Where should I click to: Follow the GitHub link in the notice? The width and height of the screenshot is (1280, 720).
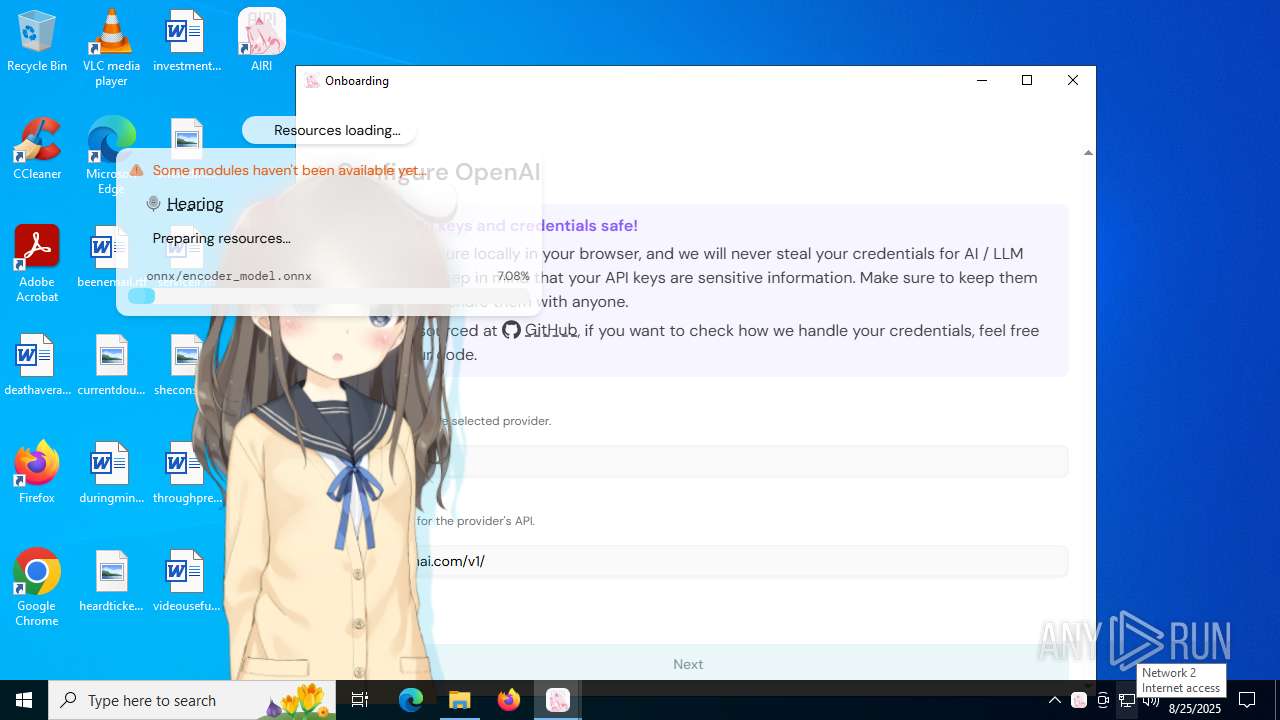click(540, 330)
